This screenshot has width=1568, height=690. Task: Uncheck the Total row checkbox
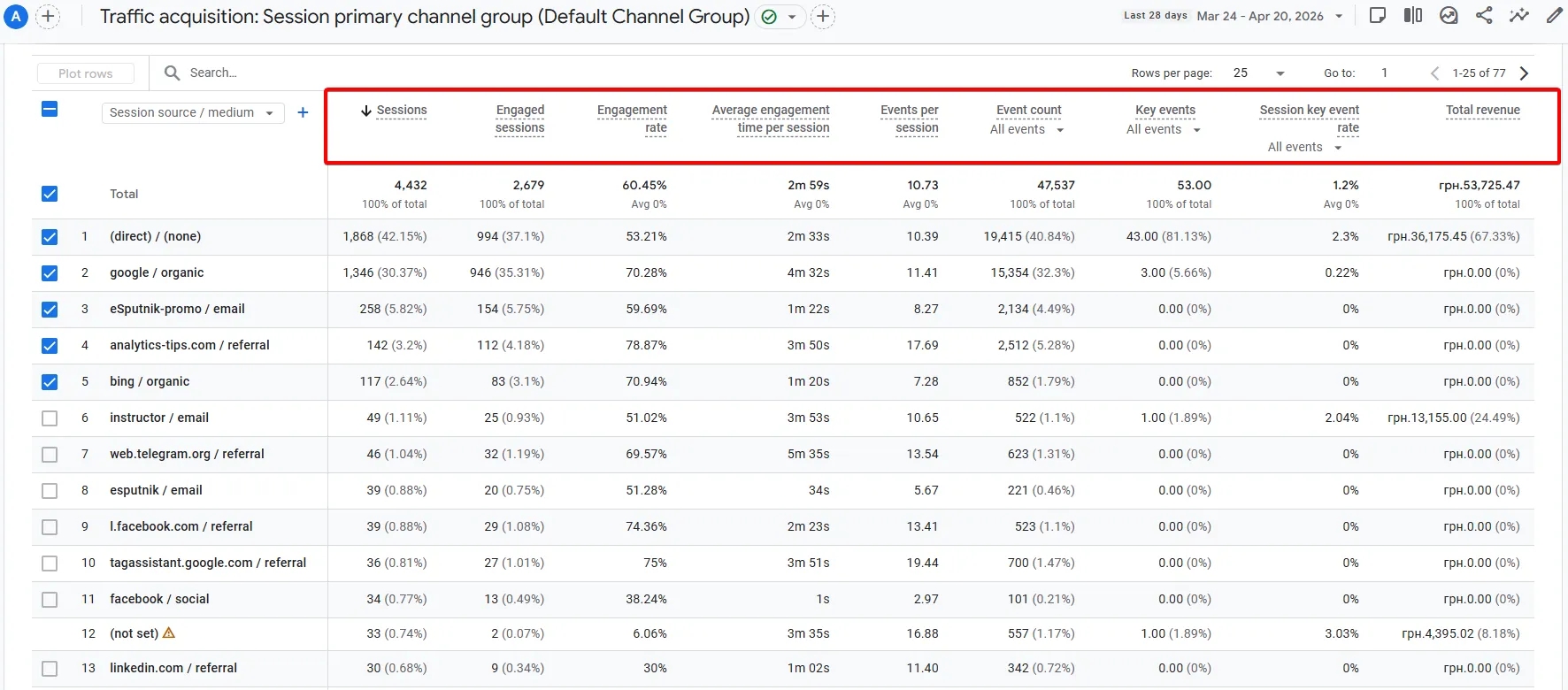[x=50, y=194]
